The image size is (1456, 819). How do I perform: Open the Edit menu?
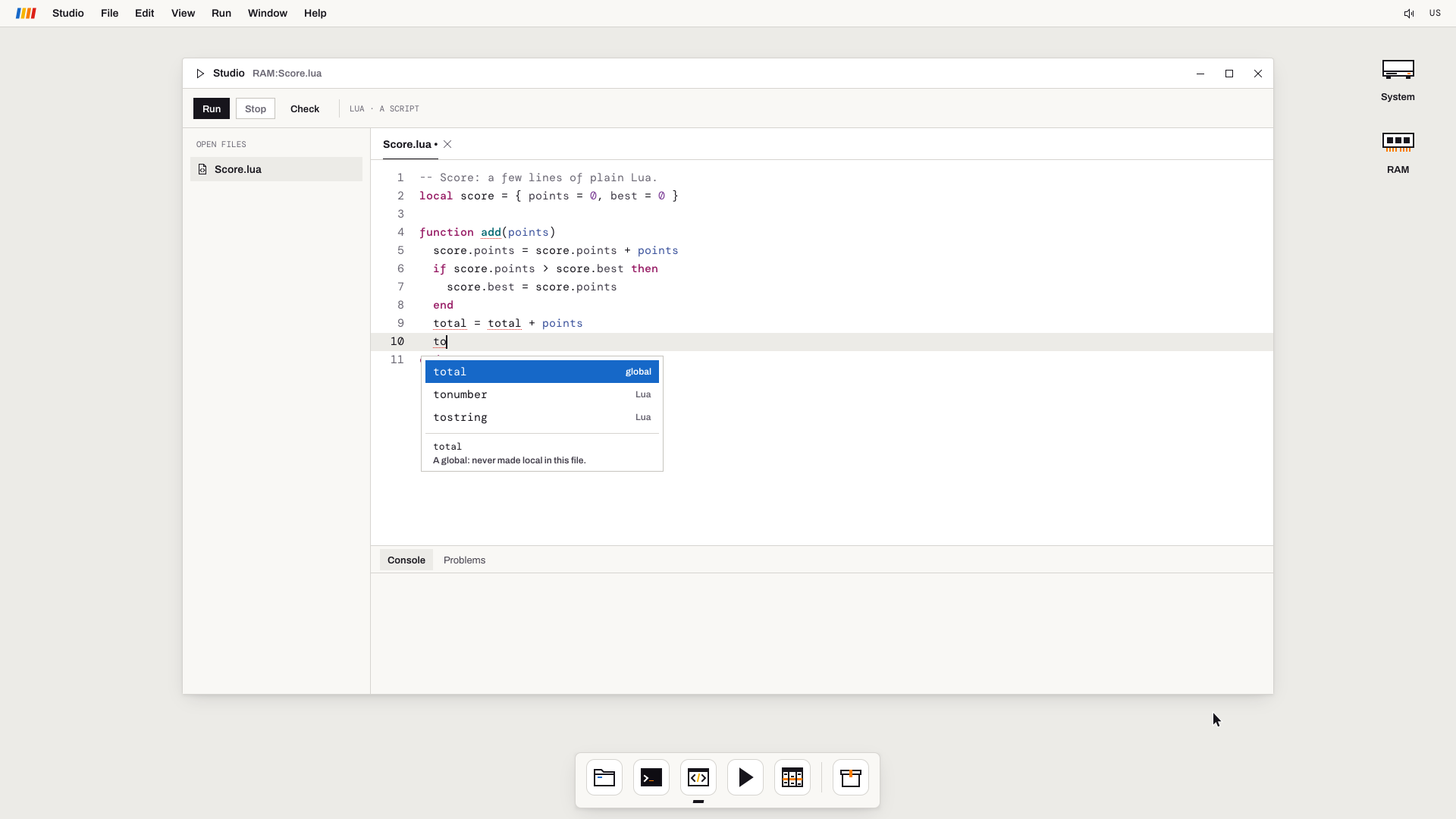[144, 14]
